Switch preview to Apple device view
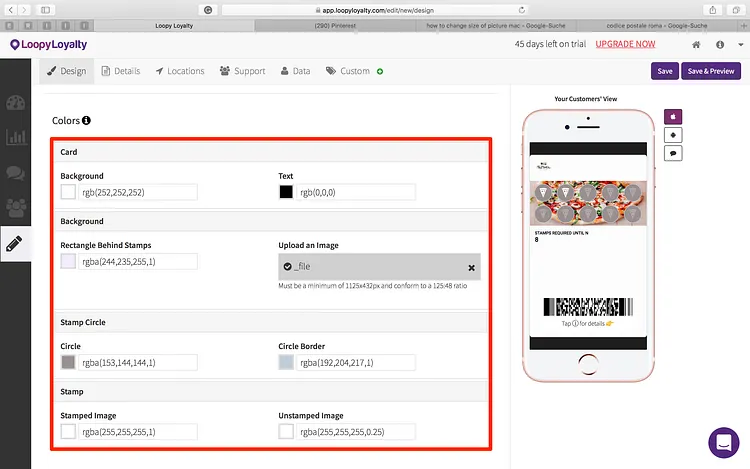The image size is (750, 469). pos(673,117)
